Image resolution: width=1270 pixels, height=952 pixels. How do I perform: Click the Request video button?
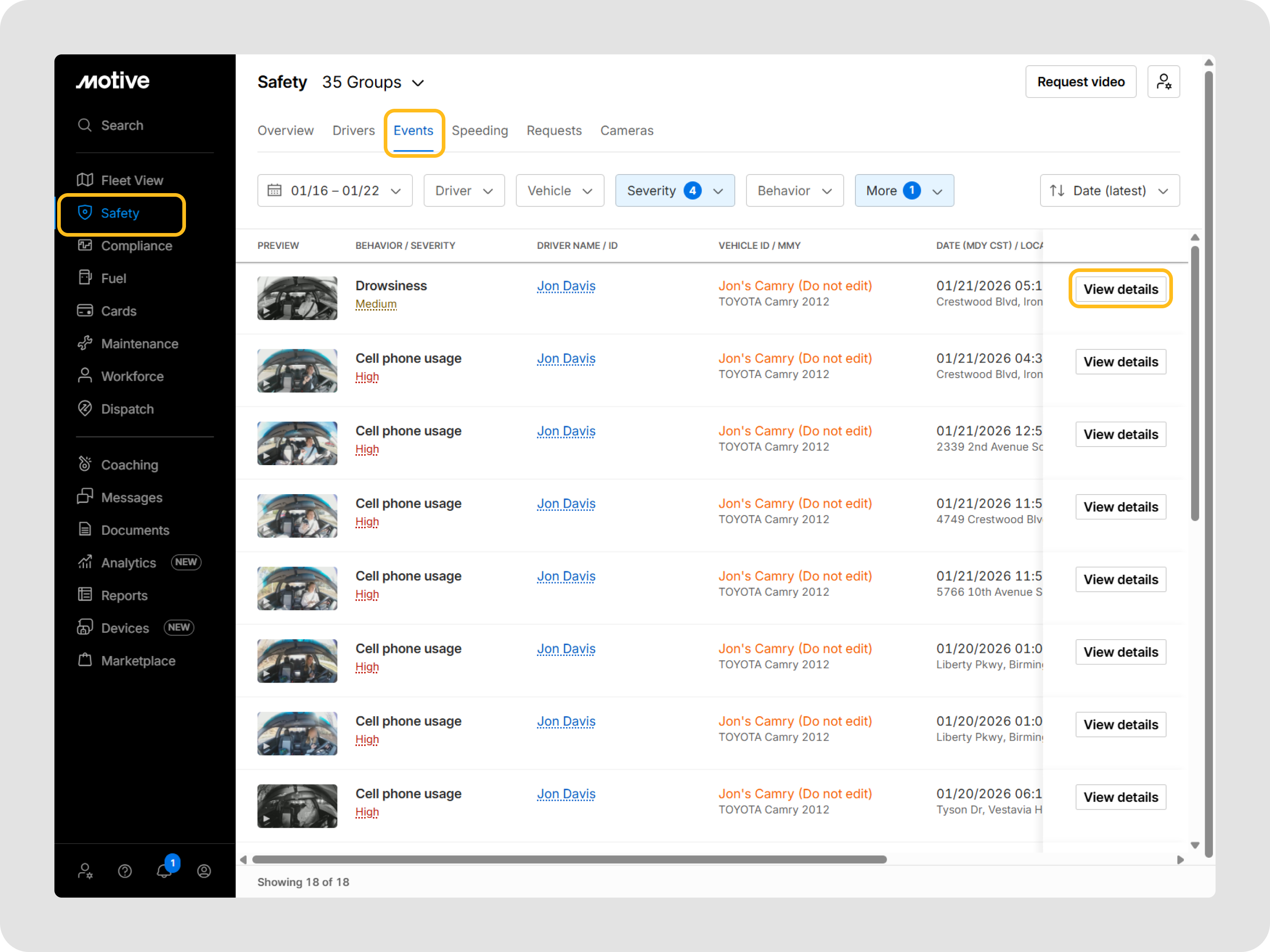pyautogui.click(x=1080, y=82)
